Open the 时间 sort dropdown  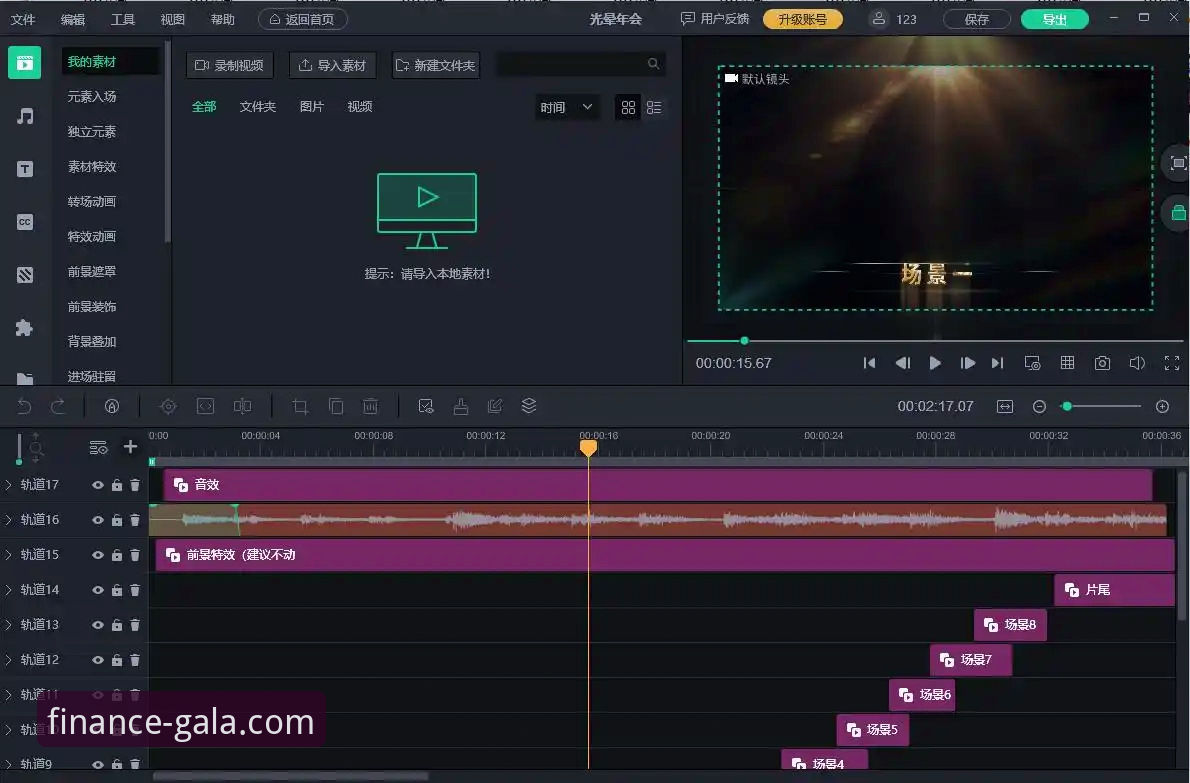tap(567, 108)
